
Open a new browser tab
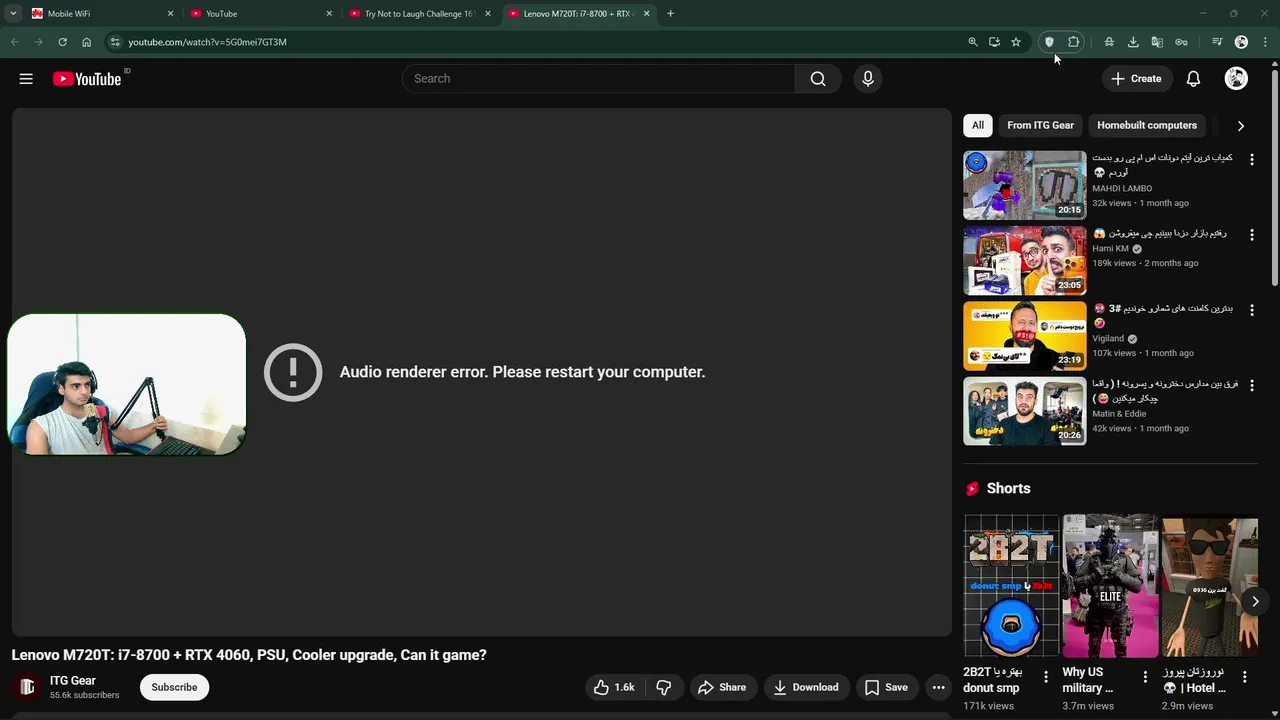(670, 14)
